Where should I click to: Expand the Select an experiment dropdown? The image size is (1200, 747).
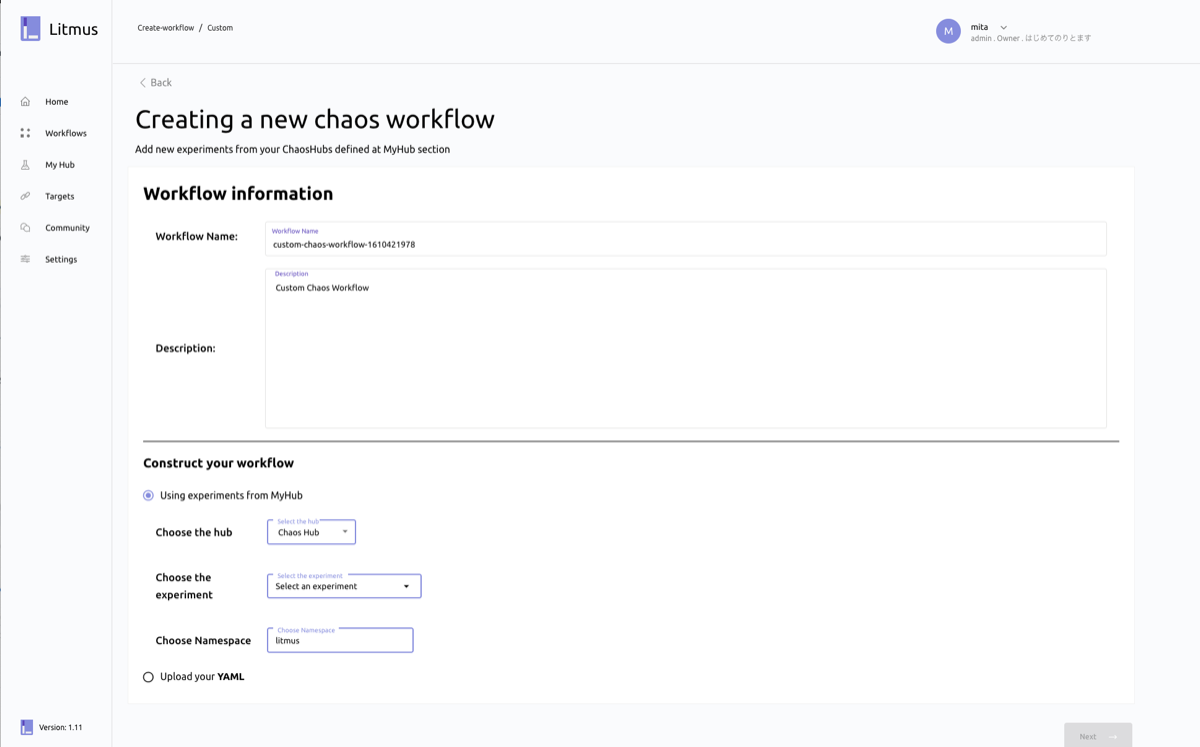click(344, 586)
